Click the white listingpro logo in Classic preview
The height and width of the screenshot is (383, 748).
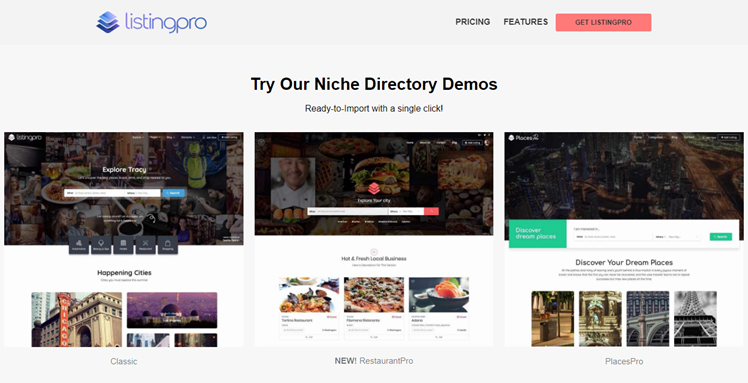coord(25,137)
